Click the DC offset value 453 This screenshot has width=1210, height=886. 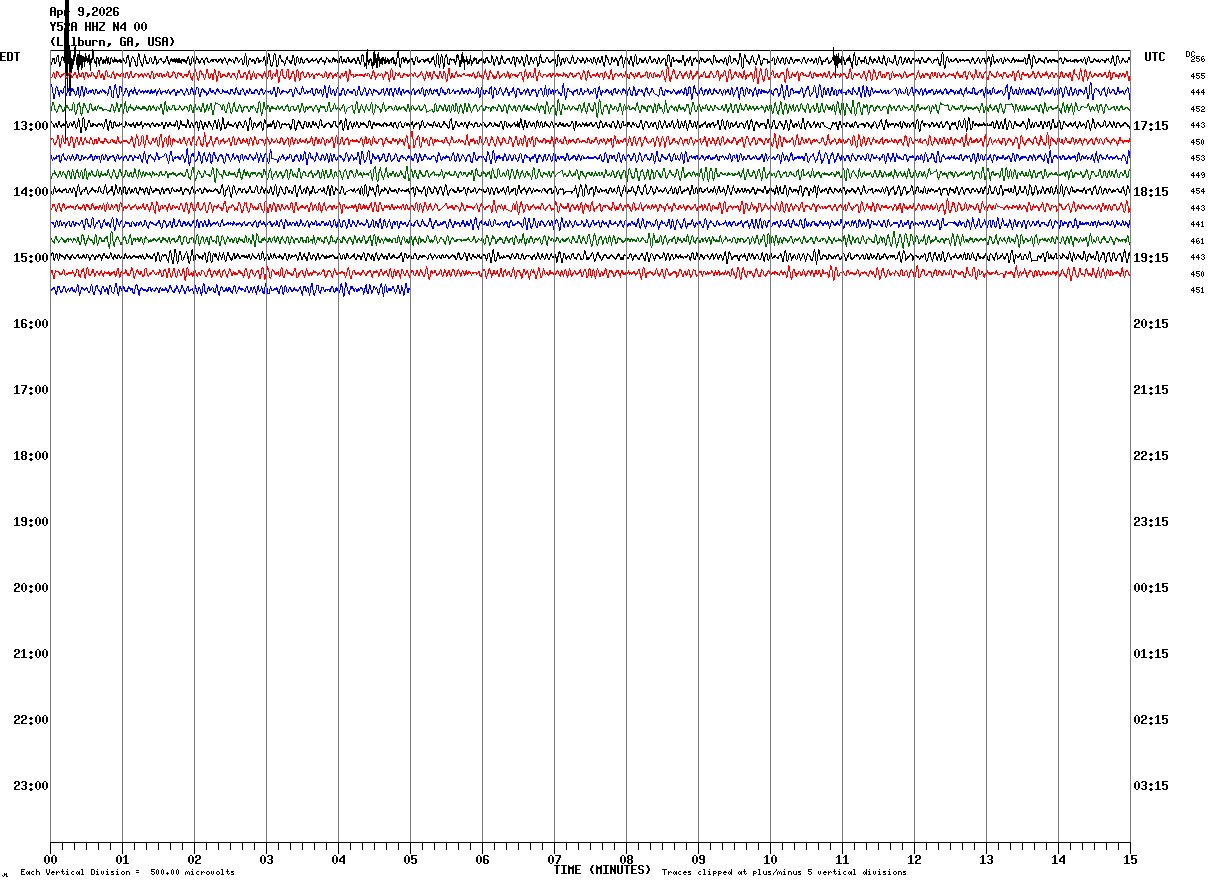[x=1197, y=158]
